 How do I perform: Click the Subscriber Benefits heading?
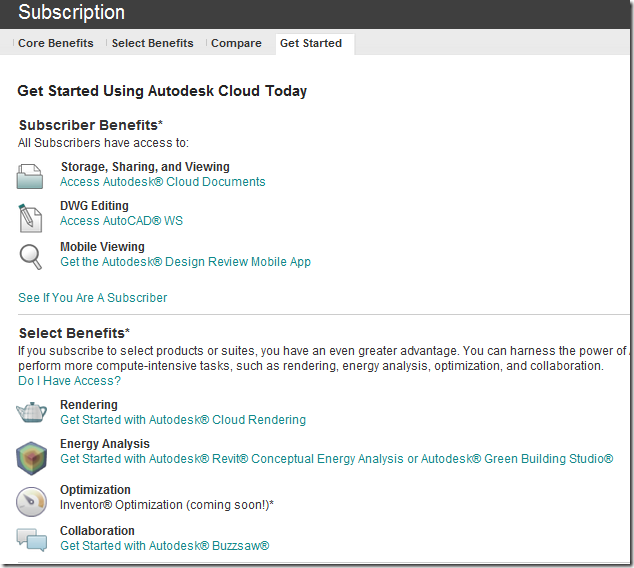tap(91, 125)
